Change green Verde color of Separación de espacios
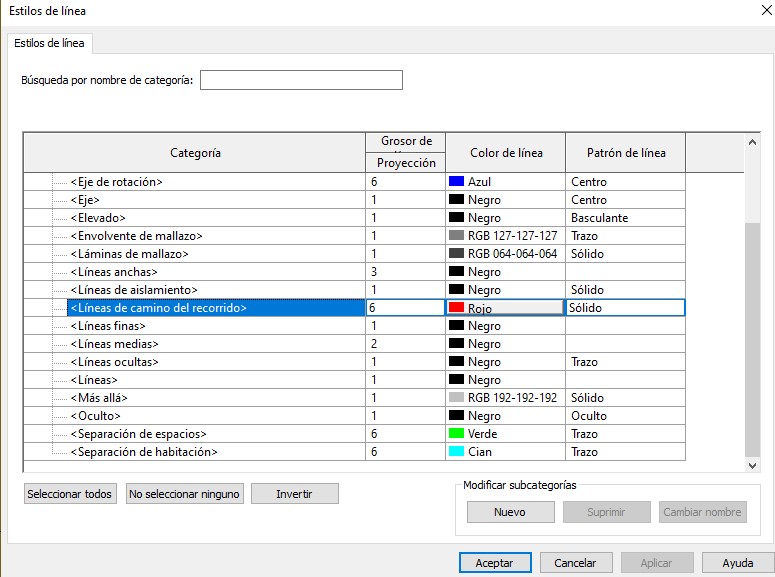The image size is (775, 577). coord(457,434)
